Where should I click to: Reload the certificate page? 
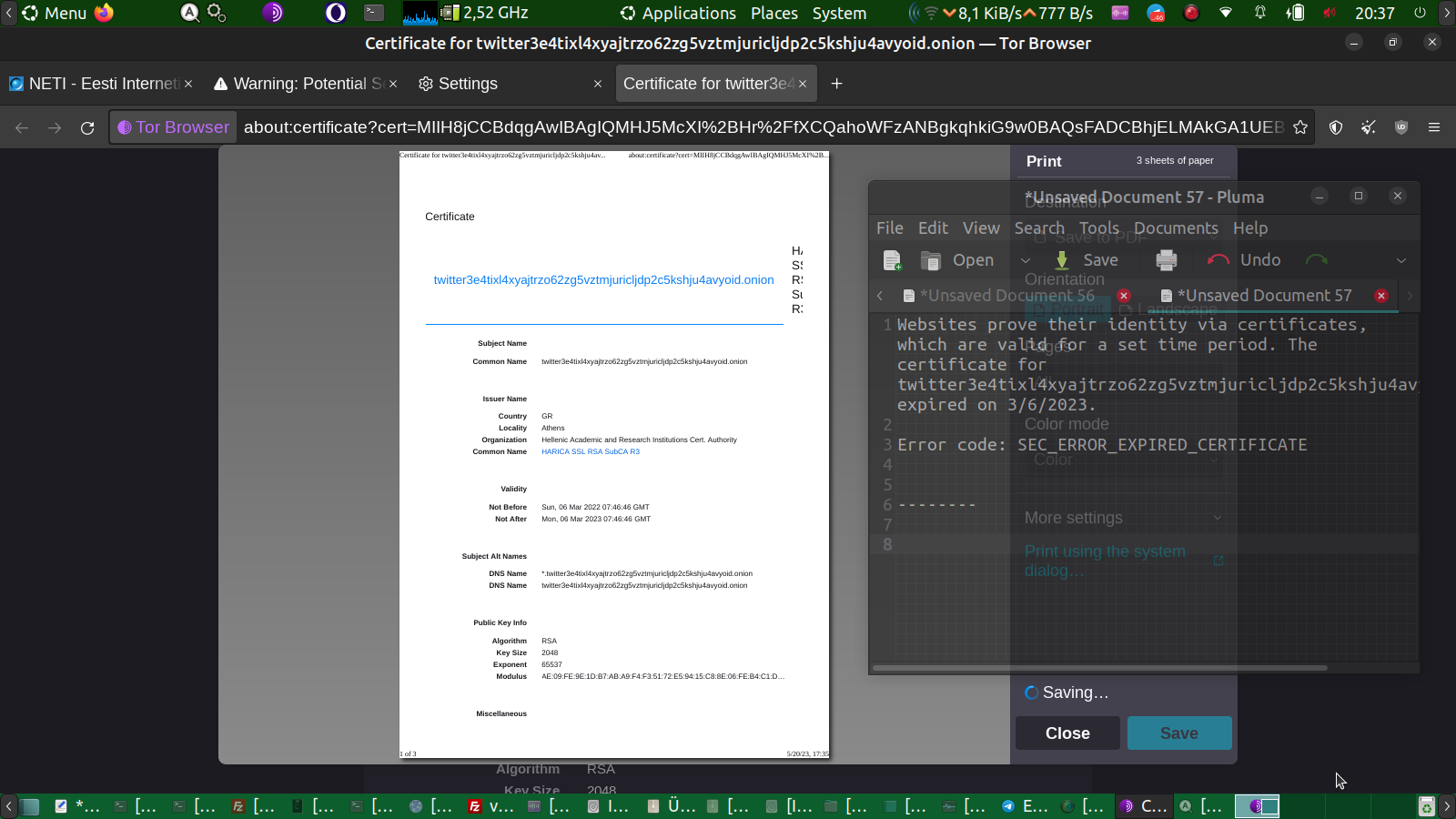pyautogui.click(x=87, y=127)
